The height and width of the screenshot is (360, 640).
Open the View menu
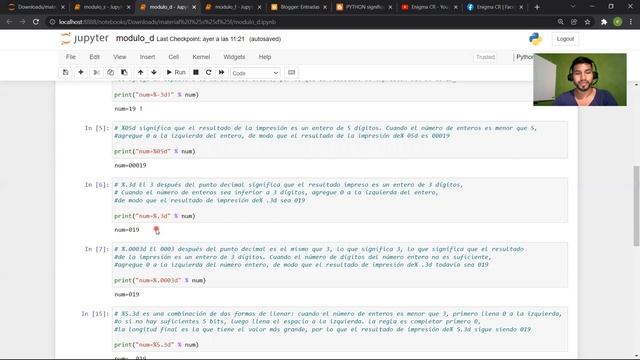120,57
